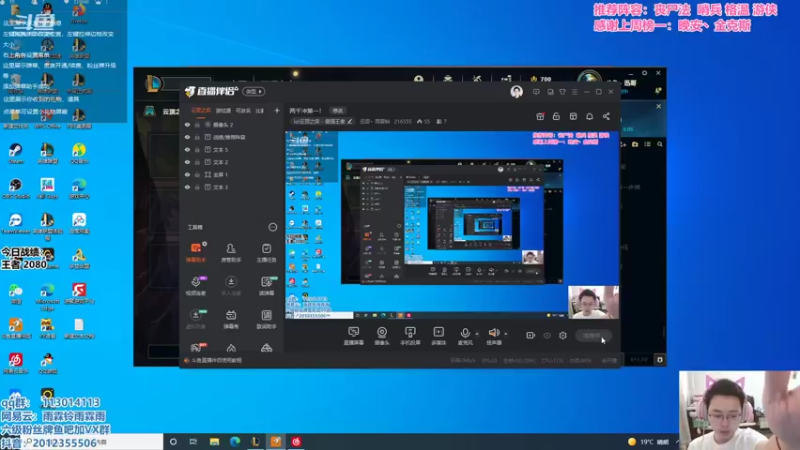Toggle lock on 摄像头 2 layer

coord(197,124)
